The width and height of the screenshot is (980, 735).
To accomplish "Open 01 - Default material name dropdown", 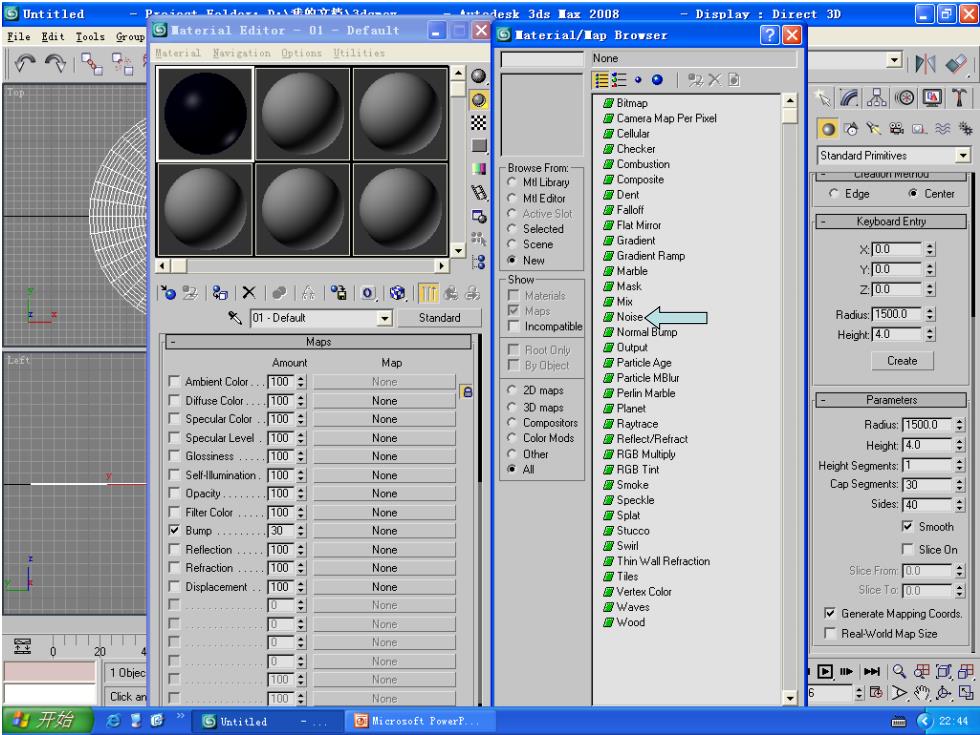I will point(384,318).
